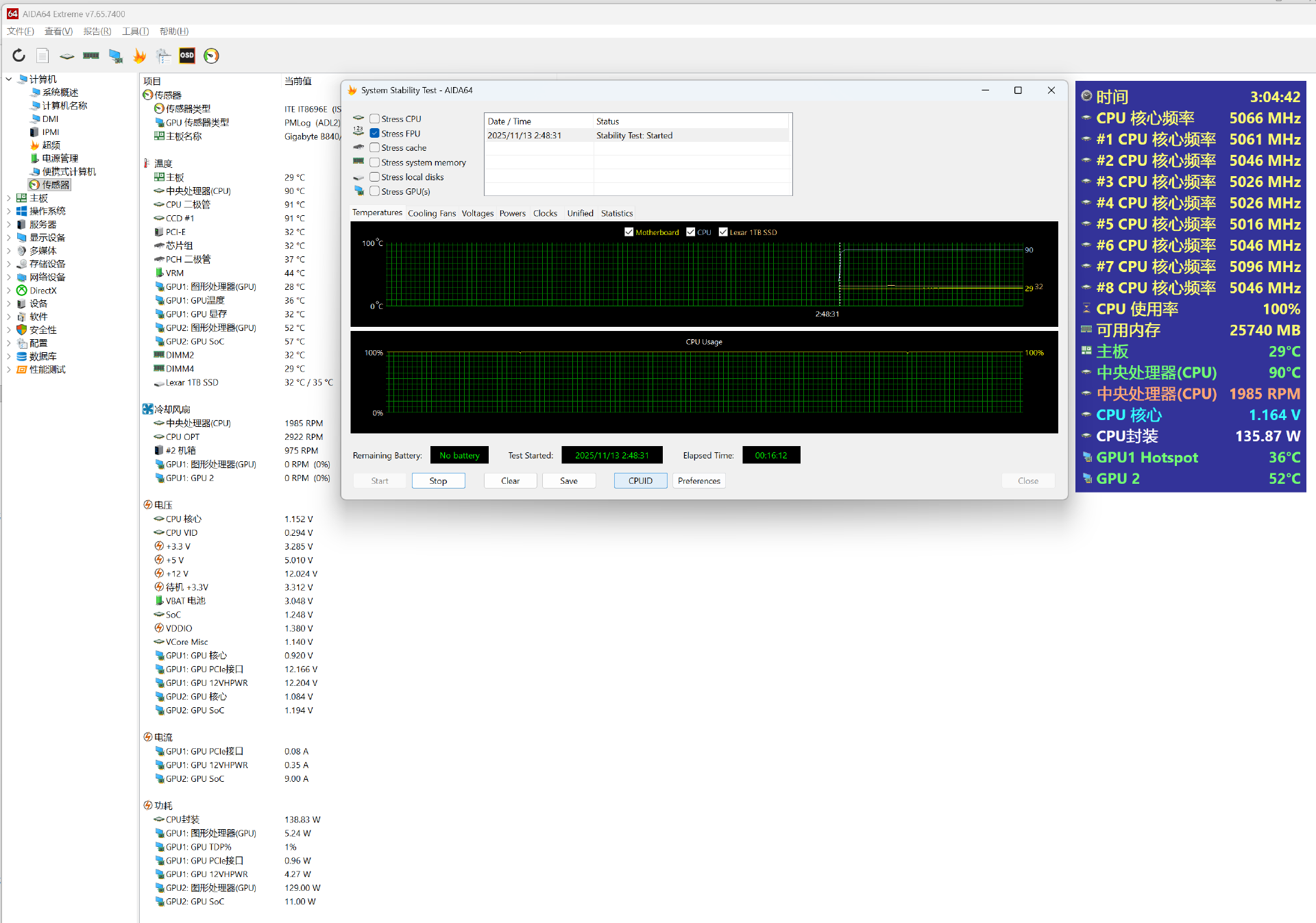Screen dimensions: 1316x923
Task: Open the memory module benchmark icon
Action: [91, 56]
